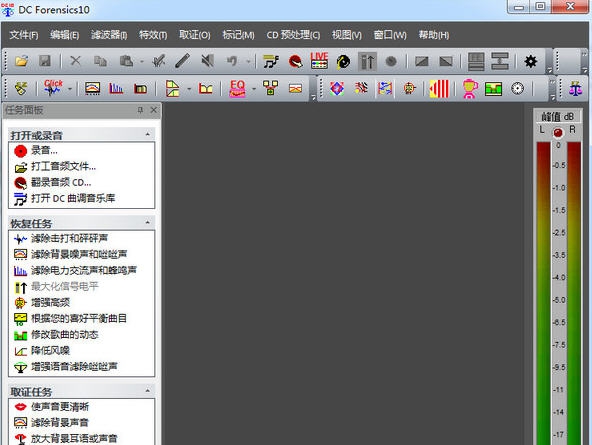
Task: Click the blue scales forensics icon
Action: pyautogui.click(x=575, y=89)
